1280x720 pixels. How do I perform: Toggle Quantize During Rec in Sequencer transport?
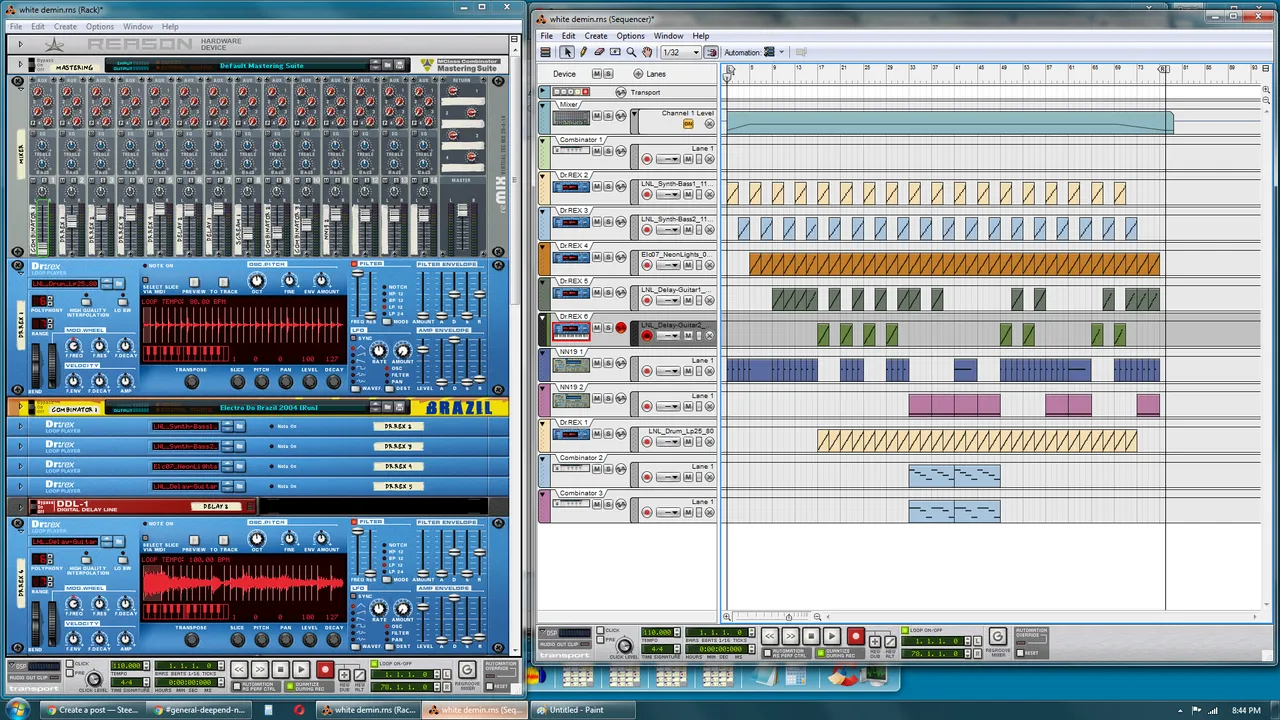tap(820, 653)
